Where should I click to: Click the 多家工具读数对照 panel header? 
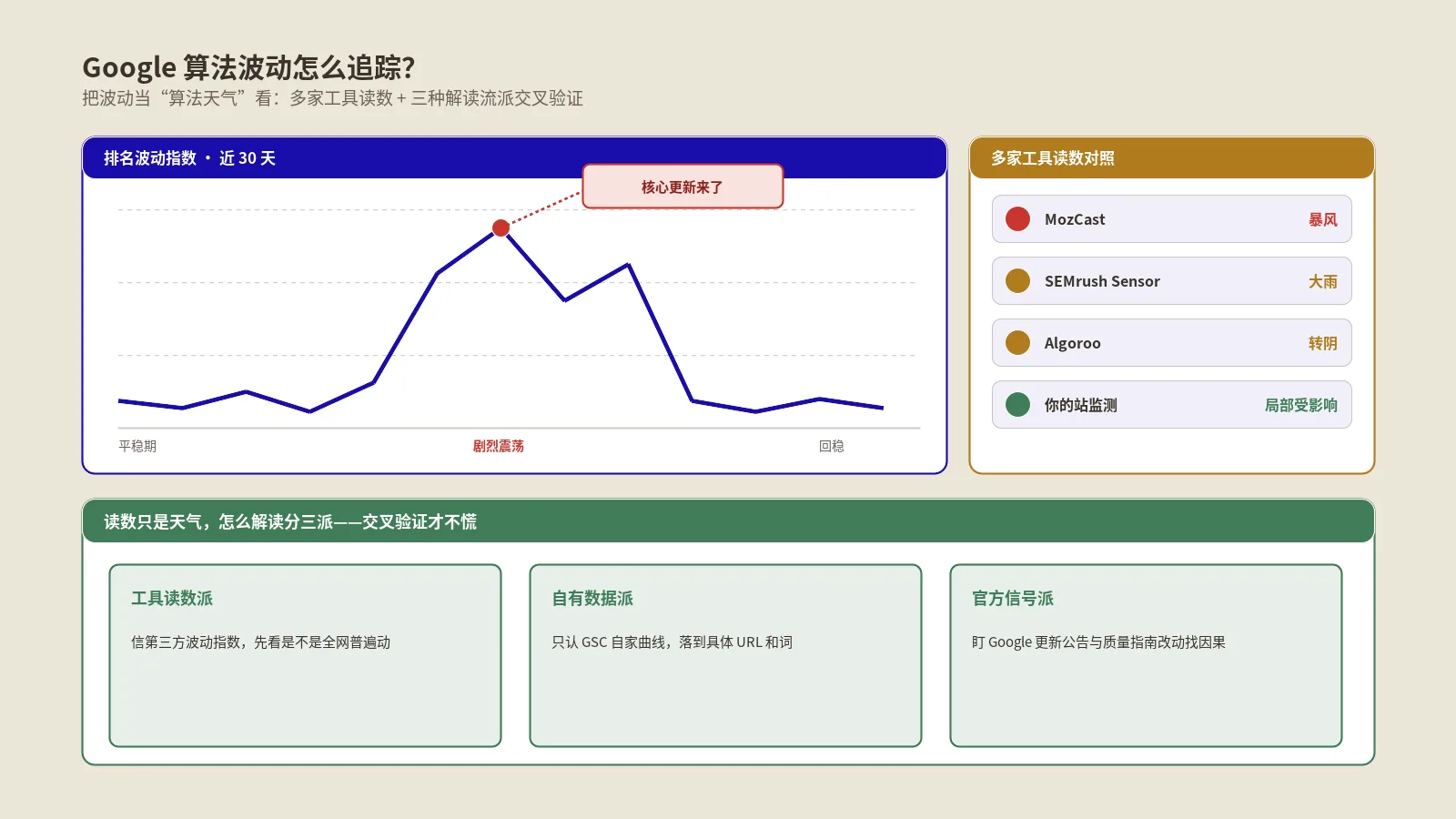1171,158
